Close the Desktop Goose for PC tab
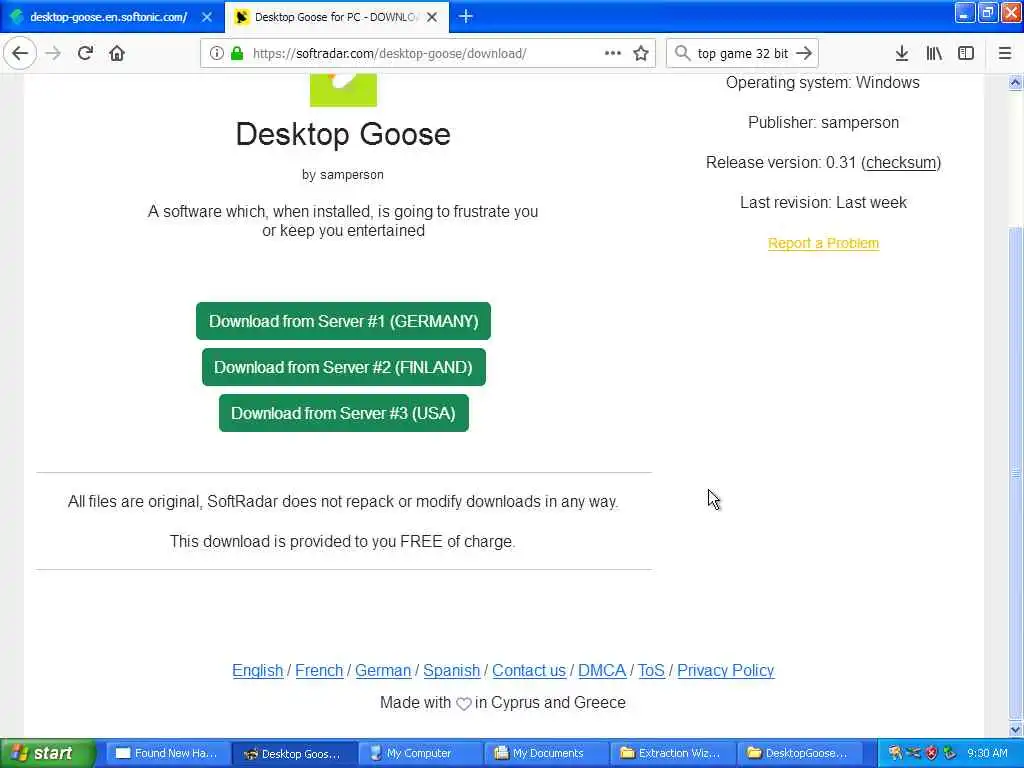Viewport: 1024px width, 768px height. pyautogui.click(x=432, y=17)
